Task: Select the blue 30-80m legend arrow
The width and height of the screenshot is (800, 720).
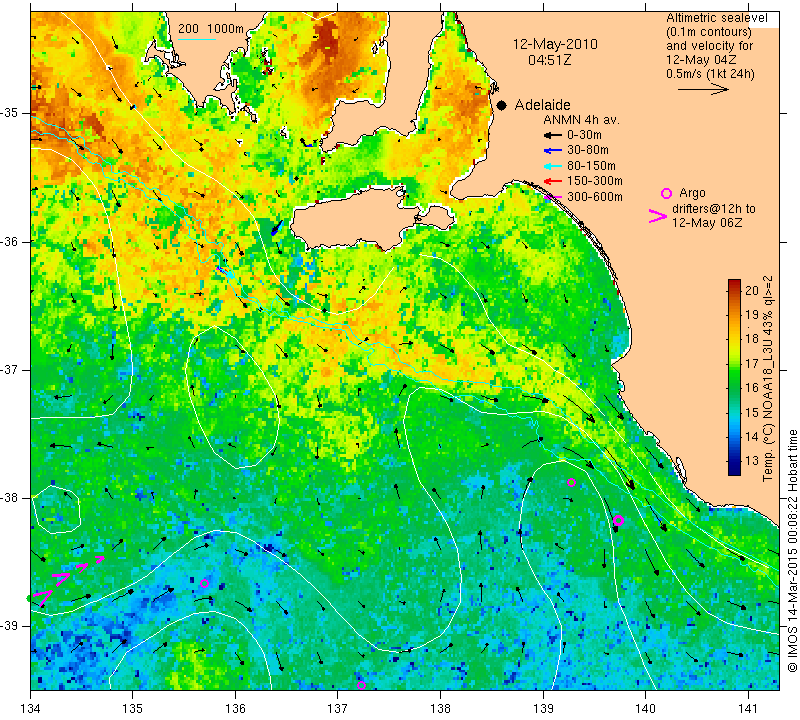Action: pos(552,151)
